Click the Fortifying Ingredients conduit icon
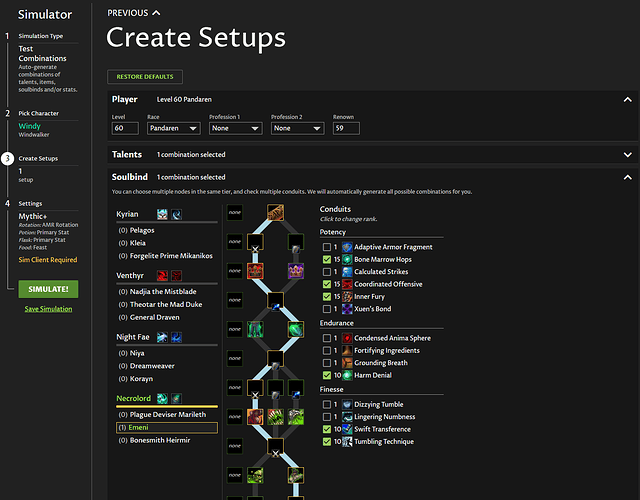Screen dimensions: 640x500 point(347,350)
